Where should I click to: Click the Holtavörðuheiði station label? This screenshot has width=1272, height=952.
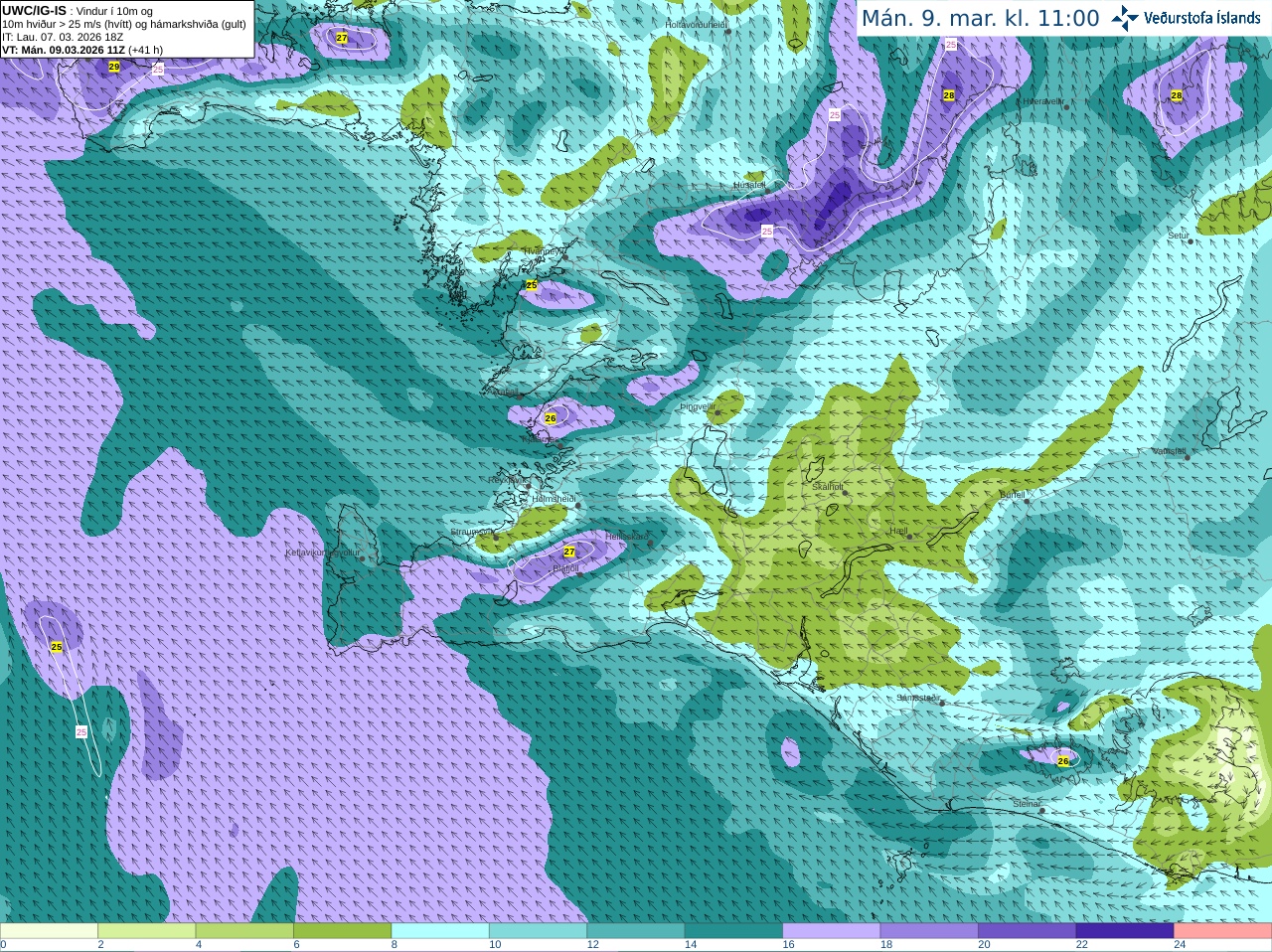pyautogui.click(x=697, y=24)
